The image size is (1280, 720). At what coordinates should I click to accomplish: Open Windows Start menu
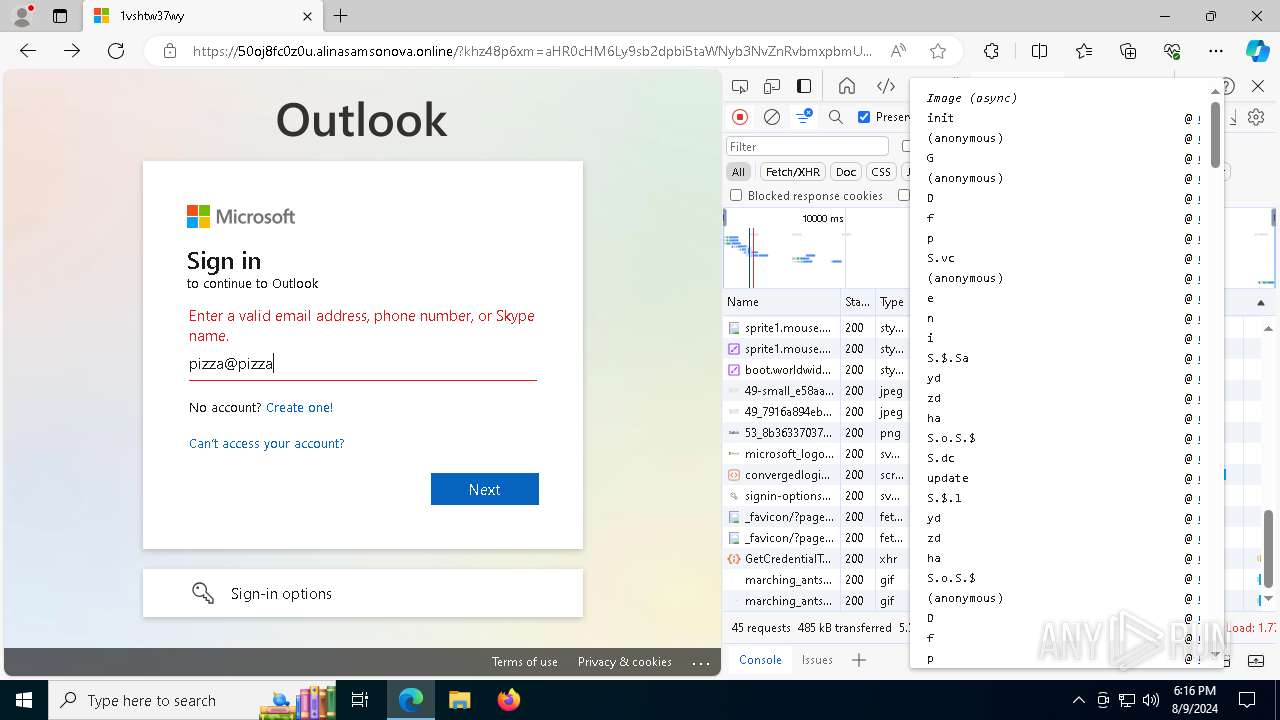[x=24, y=700]
